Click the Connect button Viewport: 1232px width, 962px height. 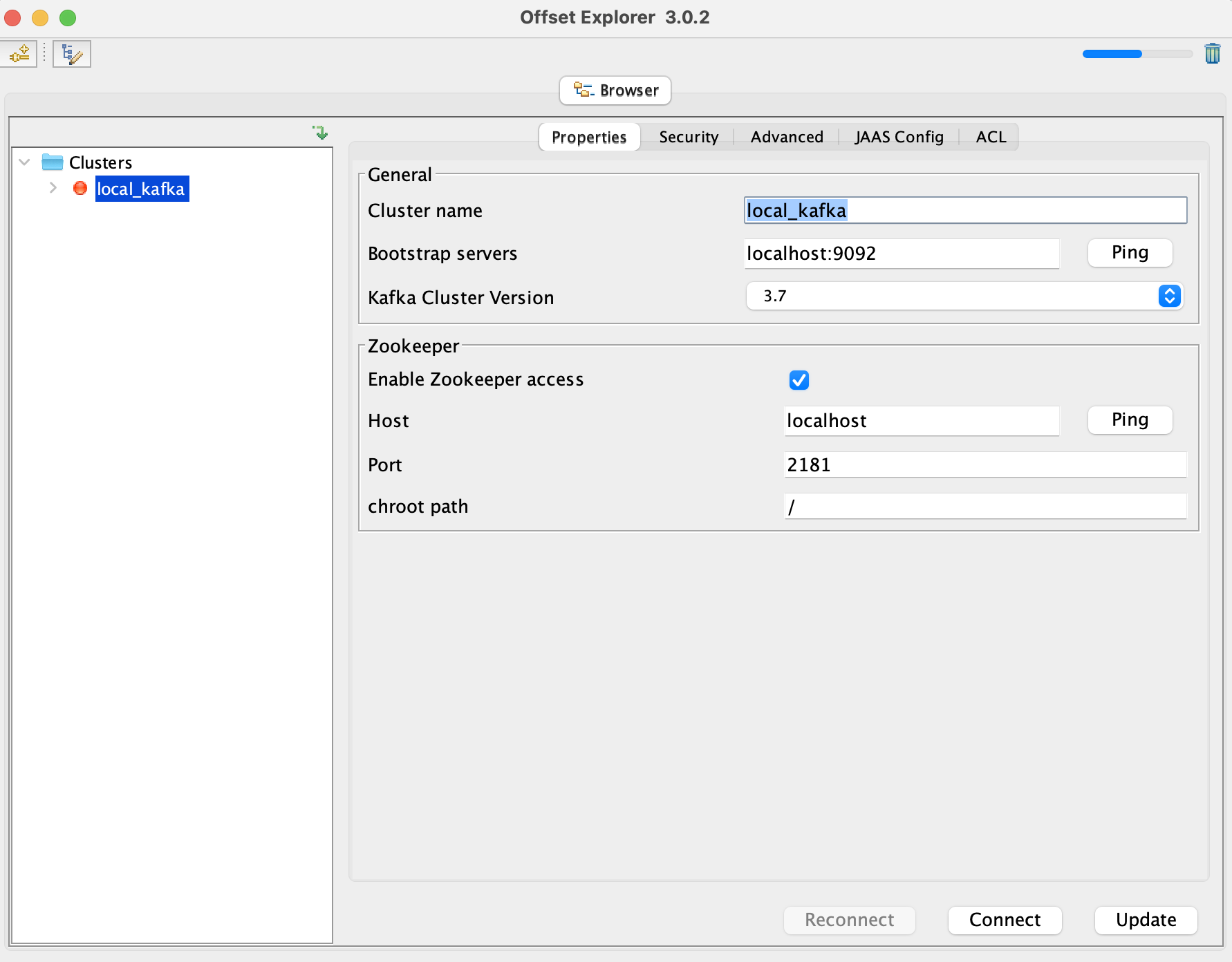[x=1005, y=920]
